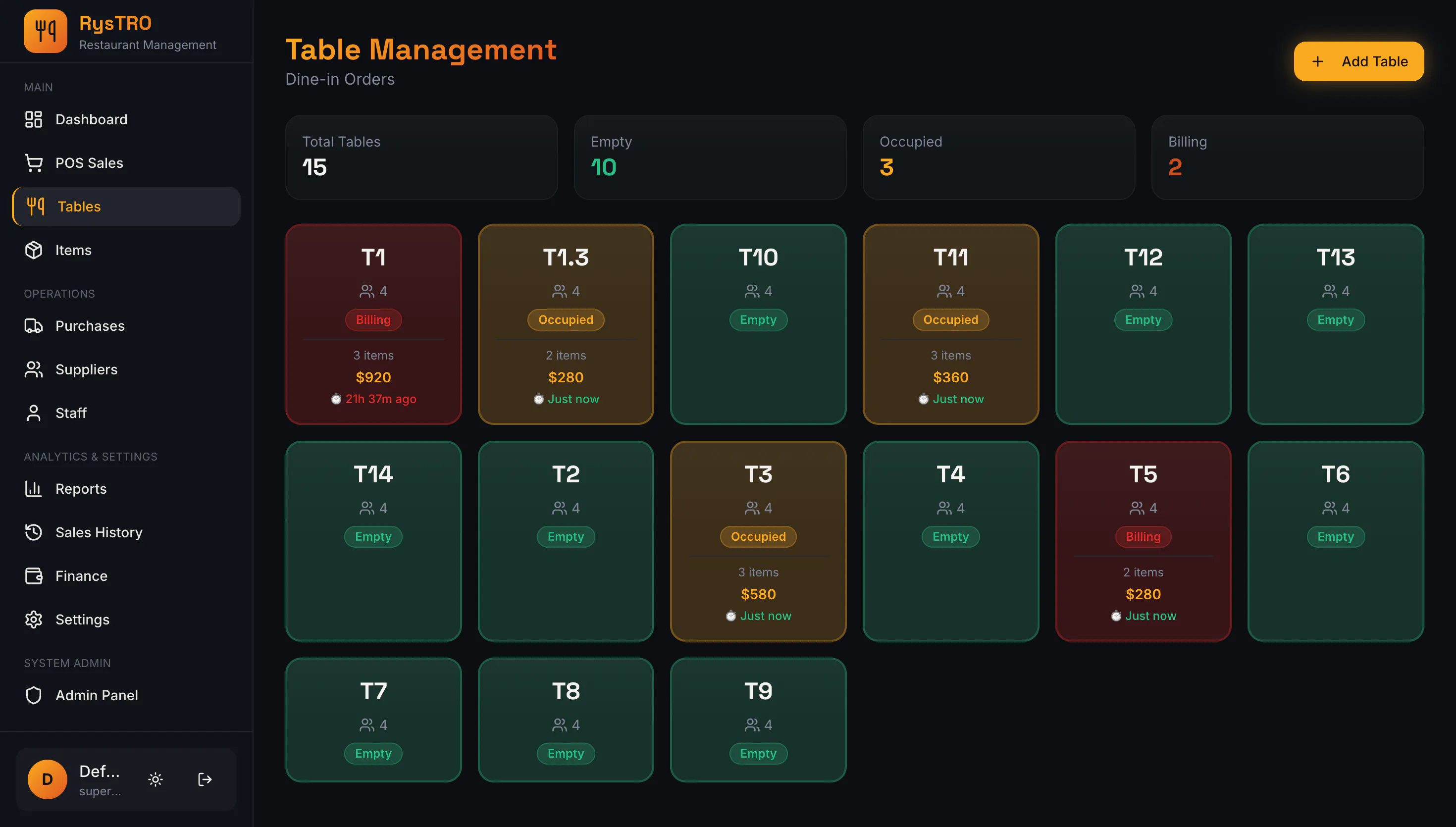Click the seats icon on table T9
Image resolution: width=1456 pixels, height=827 pixels.
(752, 725)
